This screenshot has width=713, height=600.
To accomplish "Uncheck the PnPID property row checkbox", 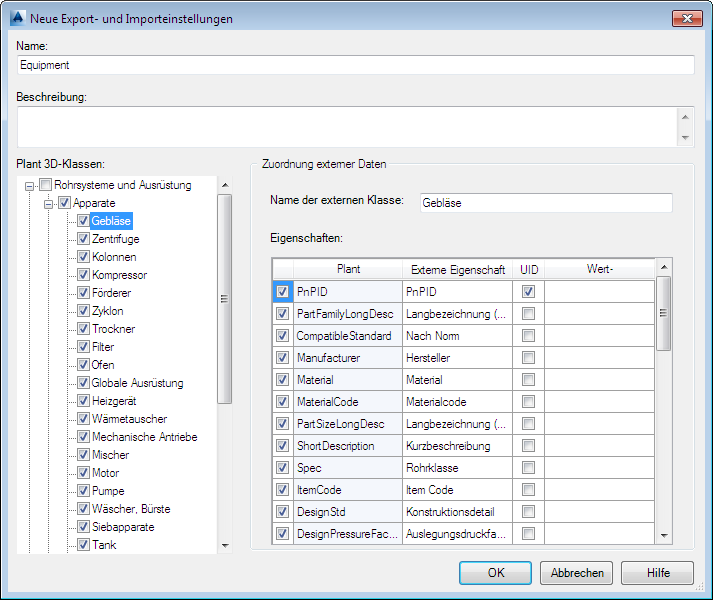I will [282, 291].
